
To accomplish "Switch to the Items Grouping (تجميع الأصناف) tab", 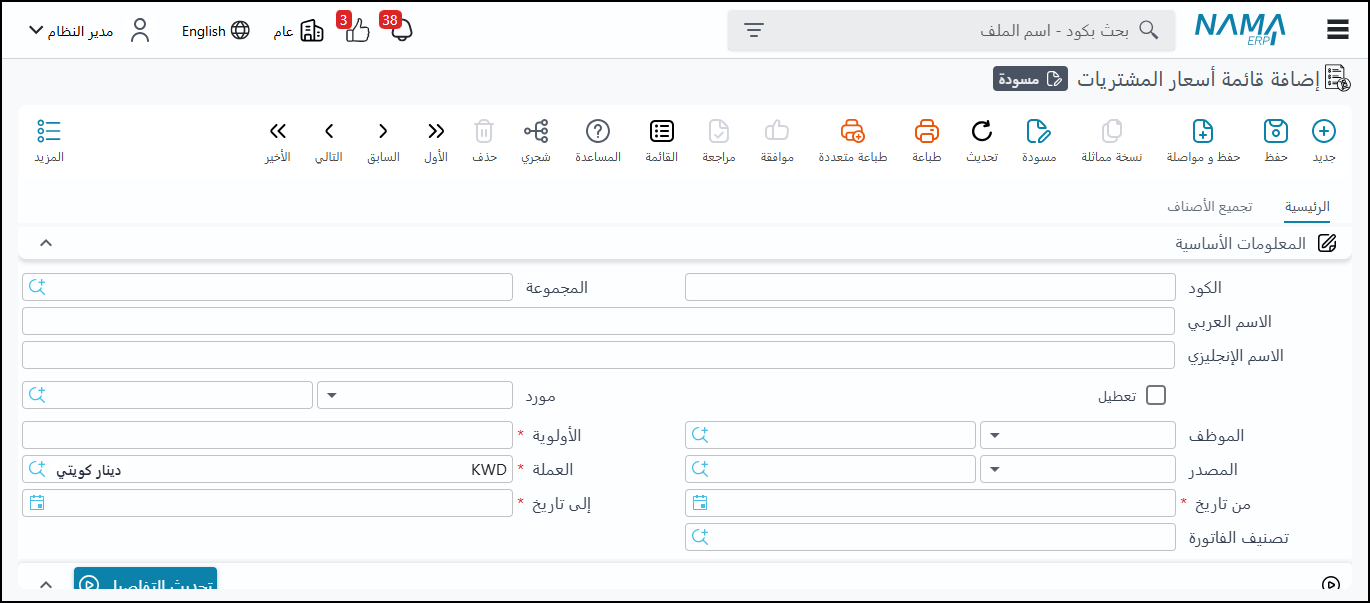I will click(x=1209, y=207).
